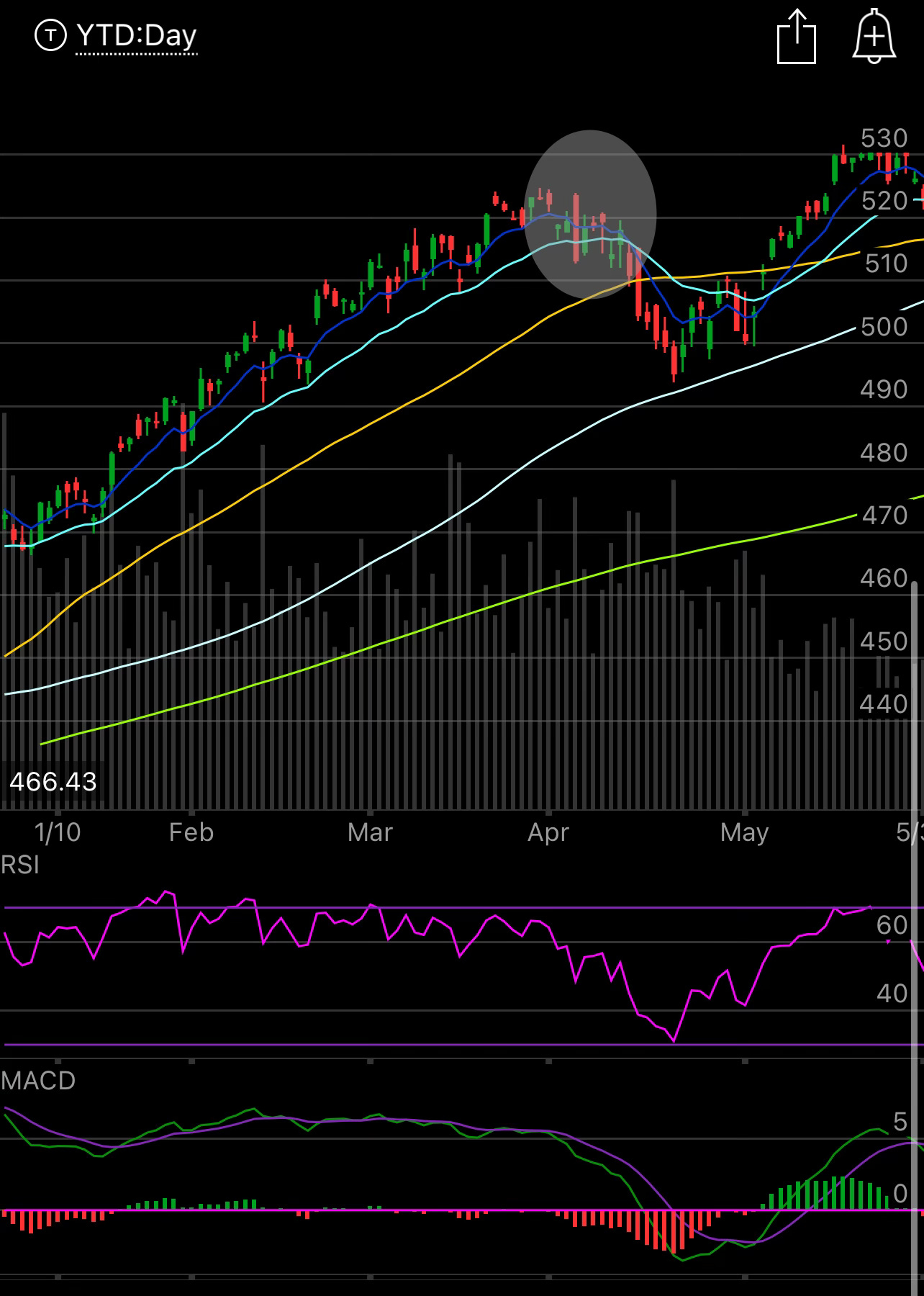Open the share/export icon

coord(797,36)
